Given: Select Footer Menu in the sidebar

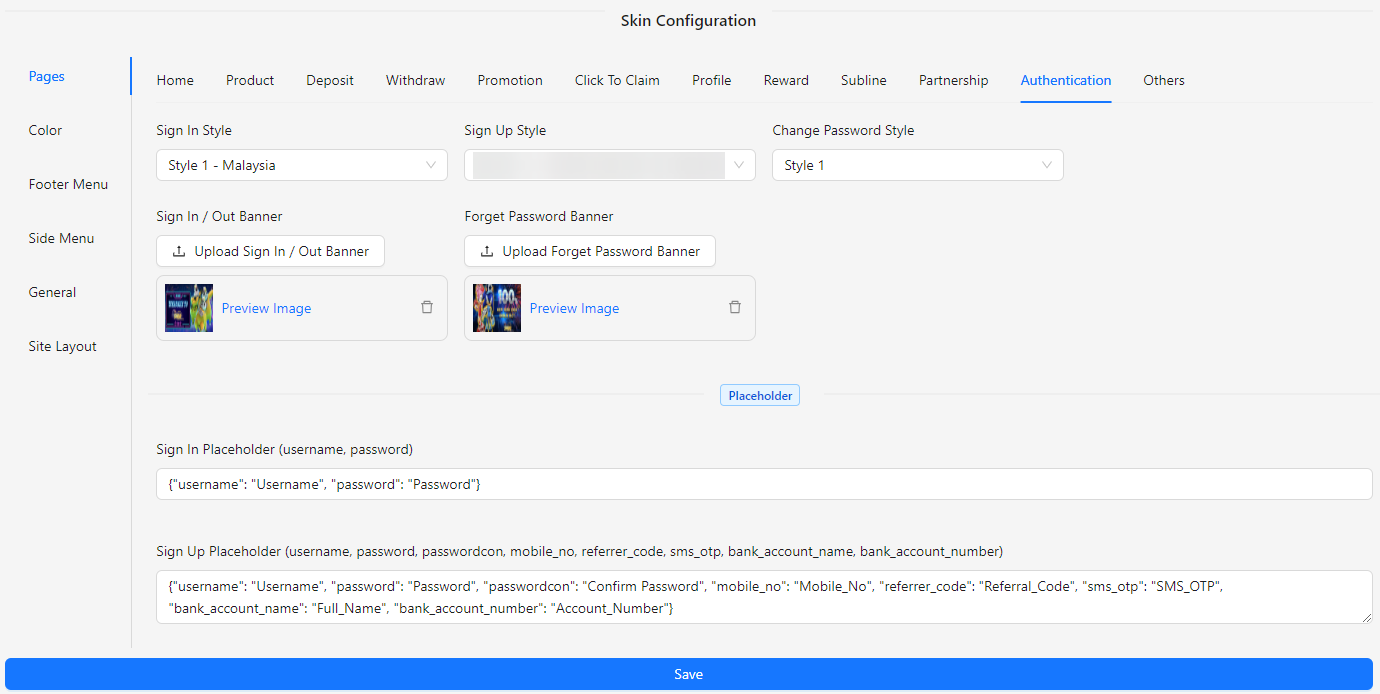Looking at the screenshot, I should (x=68, y=184).
